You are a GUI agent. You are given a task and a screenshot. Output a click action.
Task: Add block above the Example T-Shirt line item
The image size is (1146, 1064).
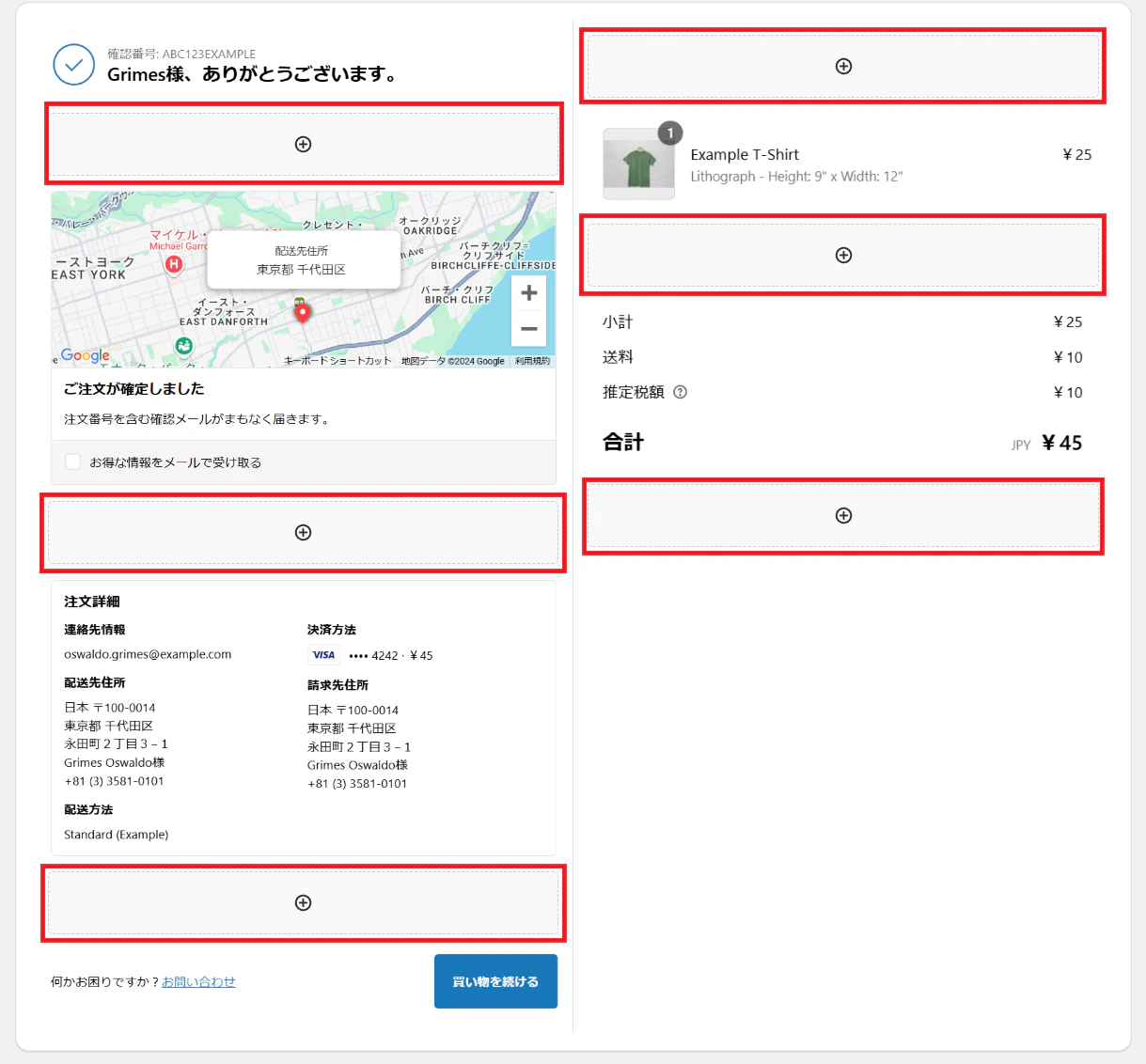click(843, 66)
